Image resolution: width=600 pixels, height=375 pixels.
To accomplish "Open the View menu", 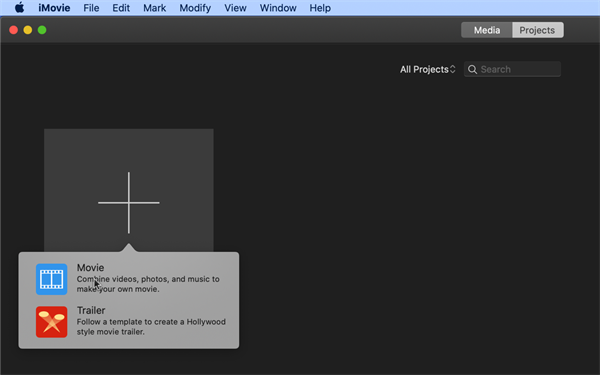I will point(235,8).
